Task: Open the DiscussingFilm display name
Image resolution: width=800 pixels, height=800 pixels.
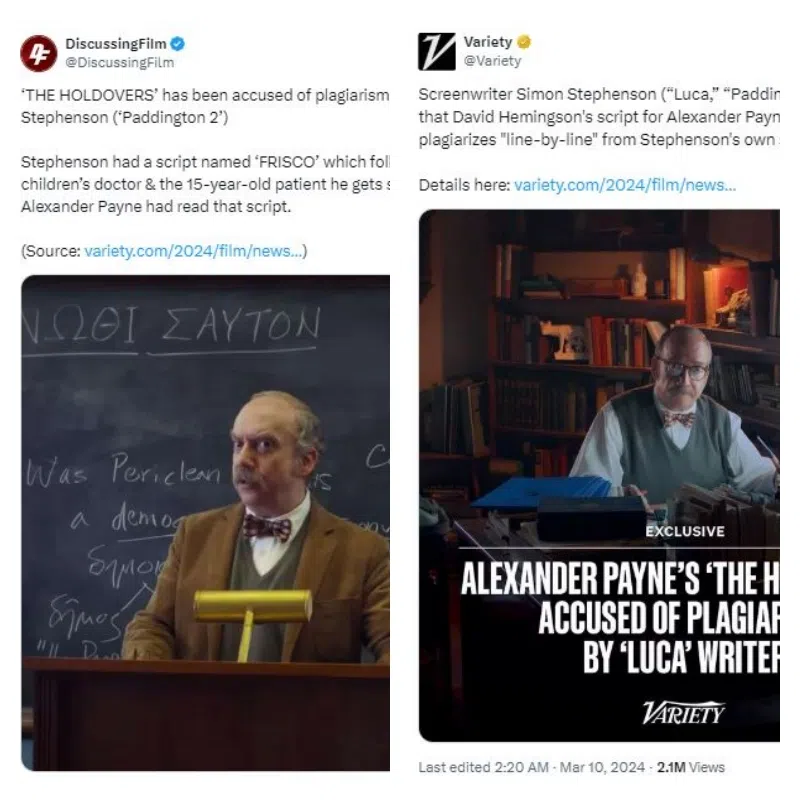Action: (x=116, y=44)
